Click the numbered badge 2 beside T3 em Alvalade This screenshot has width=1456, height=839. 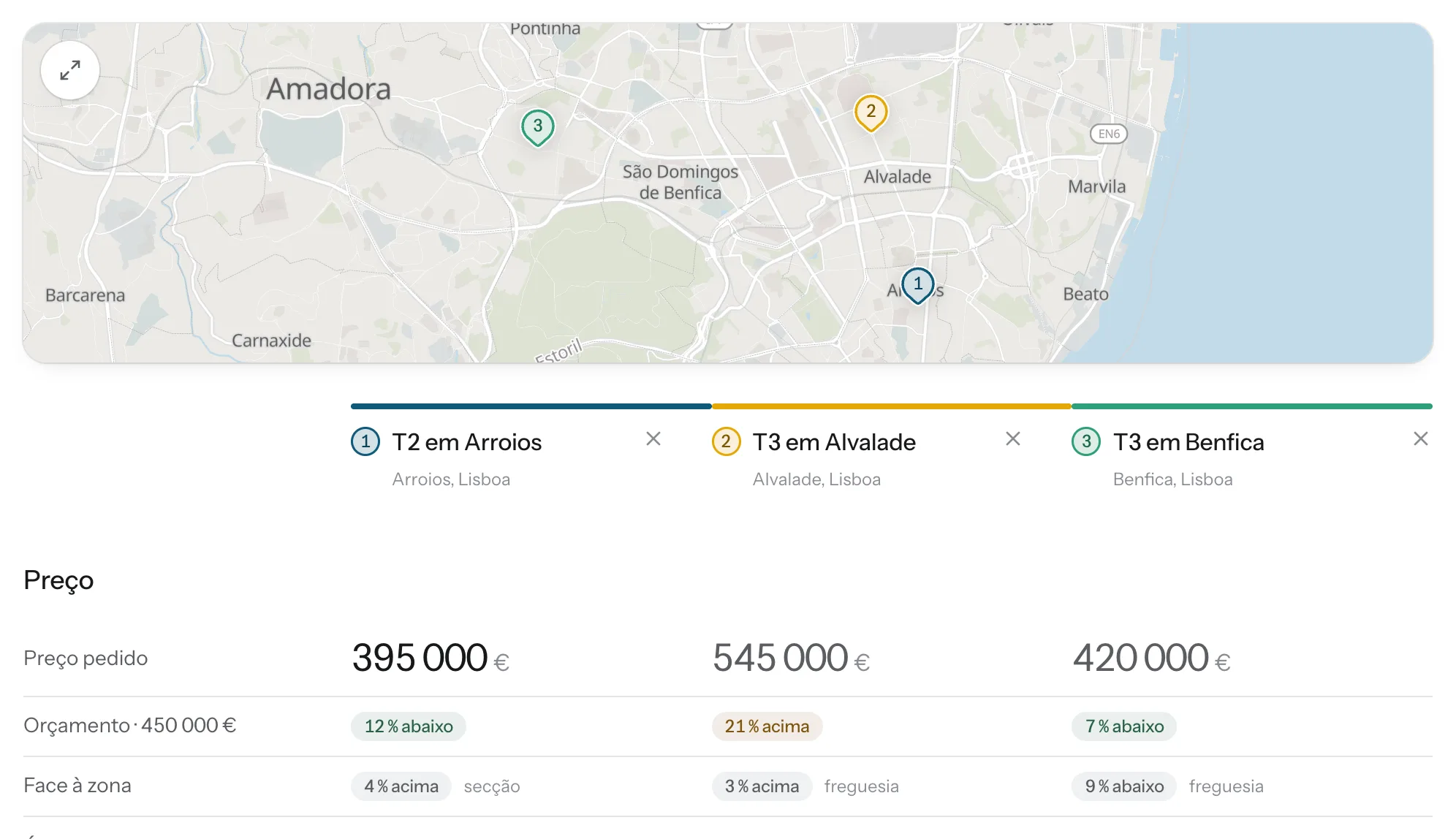pyautogui.click(x=726, y=441)
